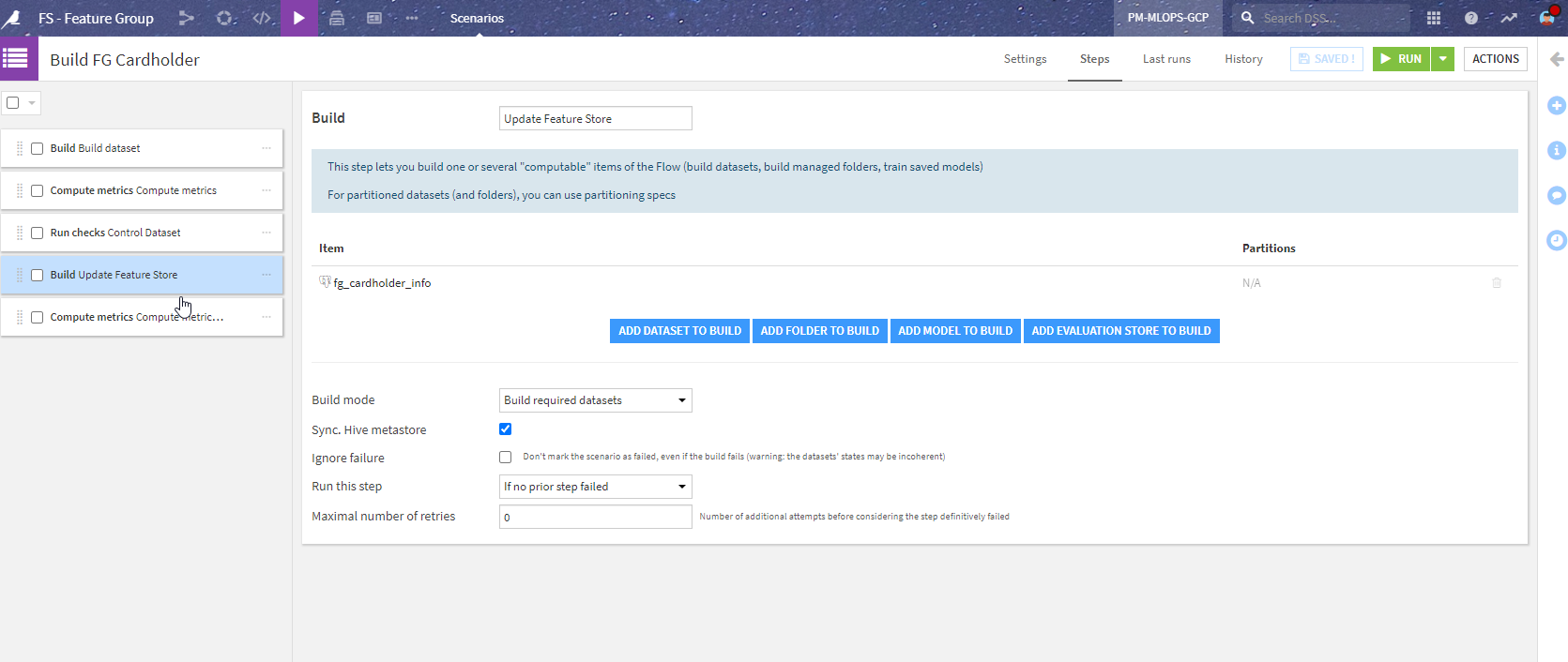Click the search magnifier icon

[1248, 18]
